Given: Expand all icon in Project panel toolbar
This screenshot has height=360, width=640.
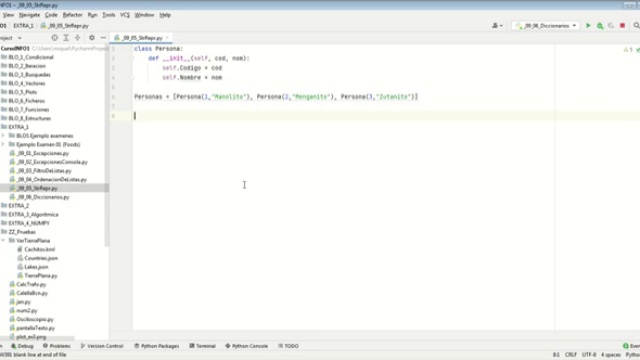Looking at the screenshot, I should [66, 38].
